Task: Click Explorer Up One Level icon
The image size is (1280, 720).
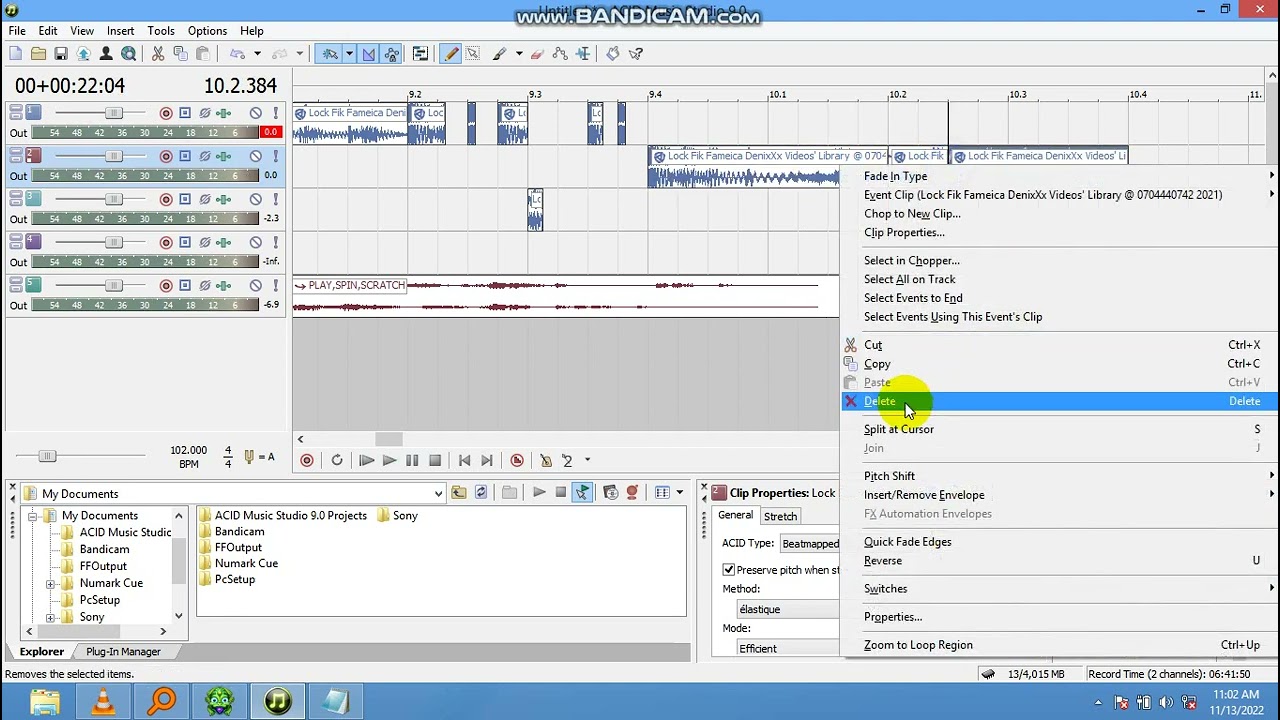Action: click(x=458, y=493)
